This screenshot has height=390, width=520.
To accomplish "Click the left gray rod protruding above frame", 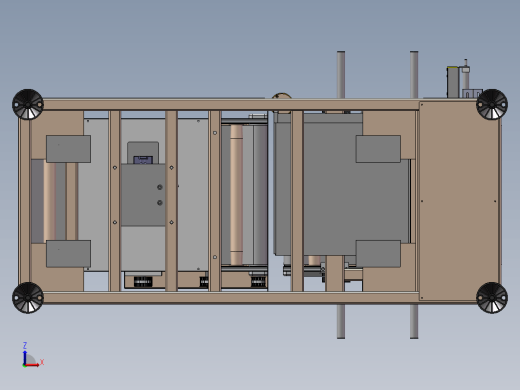I will point(341,75).
